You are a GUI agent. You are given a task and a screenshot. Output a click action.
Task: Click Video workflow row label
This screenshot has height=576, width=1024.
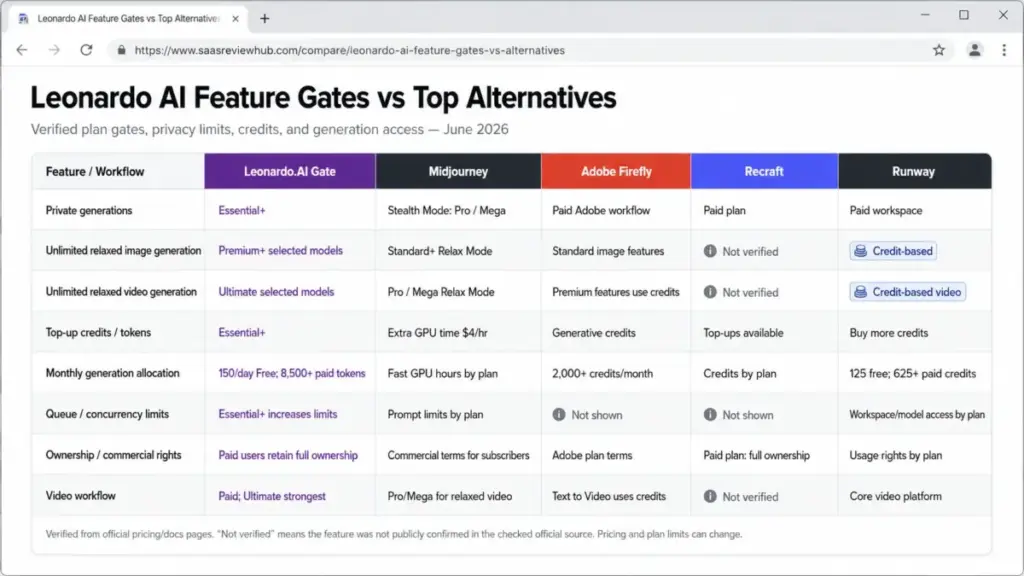[x=80, y=496]
